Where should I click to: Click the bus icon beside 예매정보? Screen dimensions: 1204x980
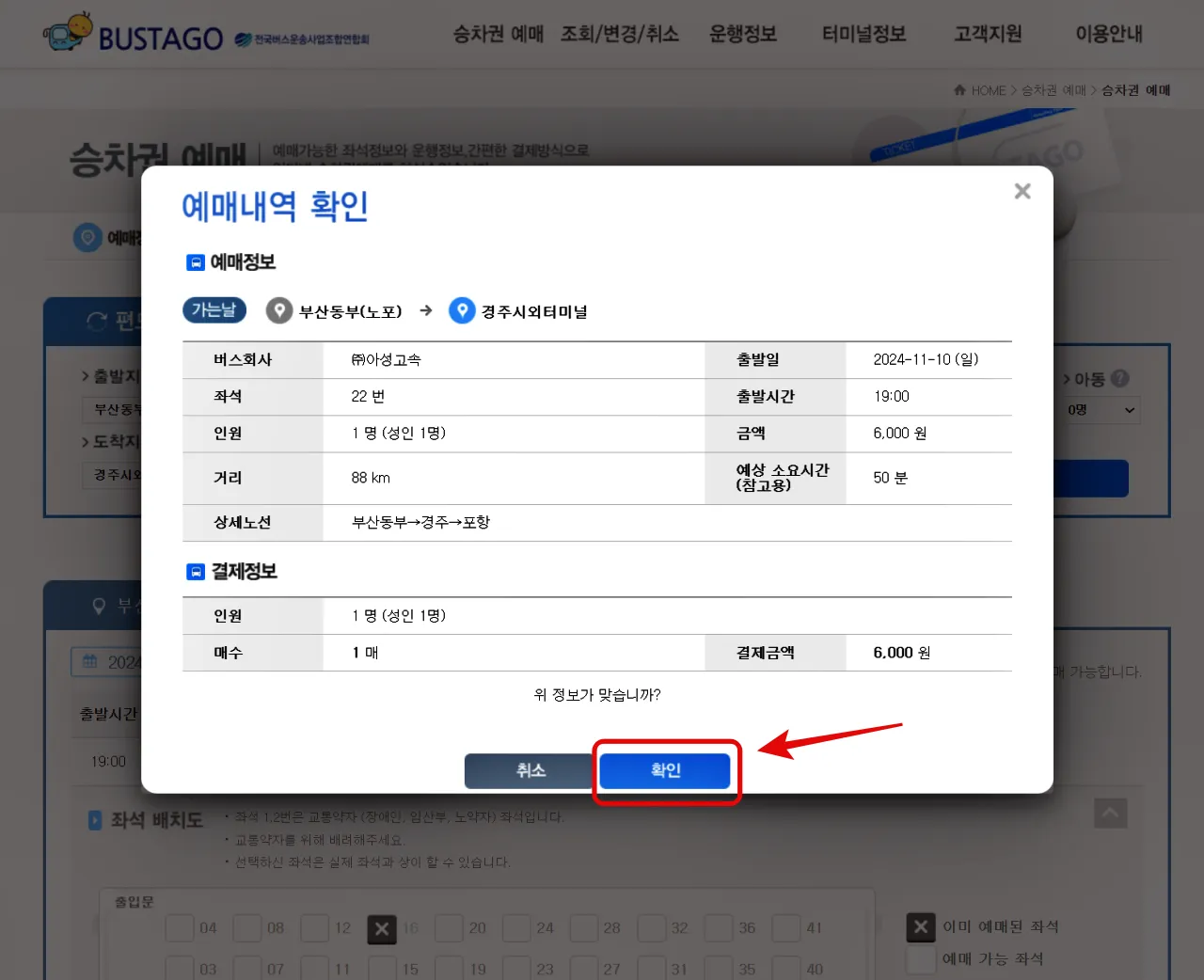[196, 262]
